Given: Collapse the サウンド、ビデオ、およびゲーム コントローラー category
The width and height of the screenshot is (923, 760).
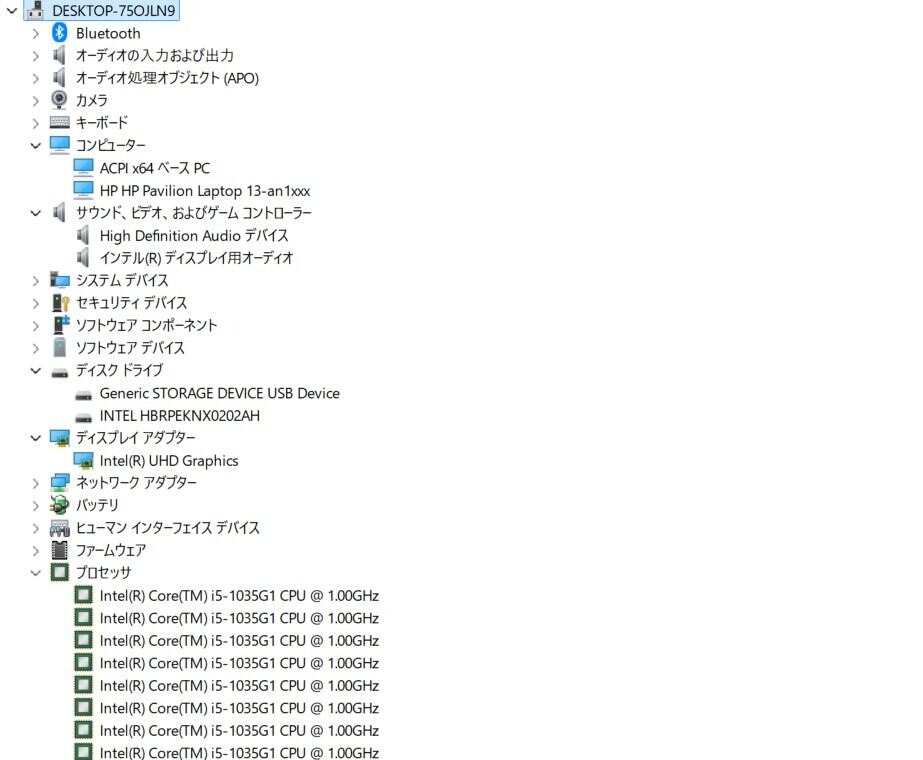Looking at the screenshot, I should tap(36, 213).
